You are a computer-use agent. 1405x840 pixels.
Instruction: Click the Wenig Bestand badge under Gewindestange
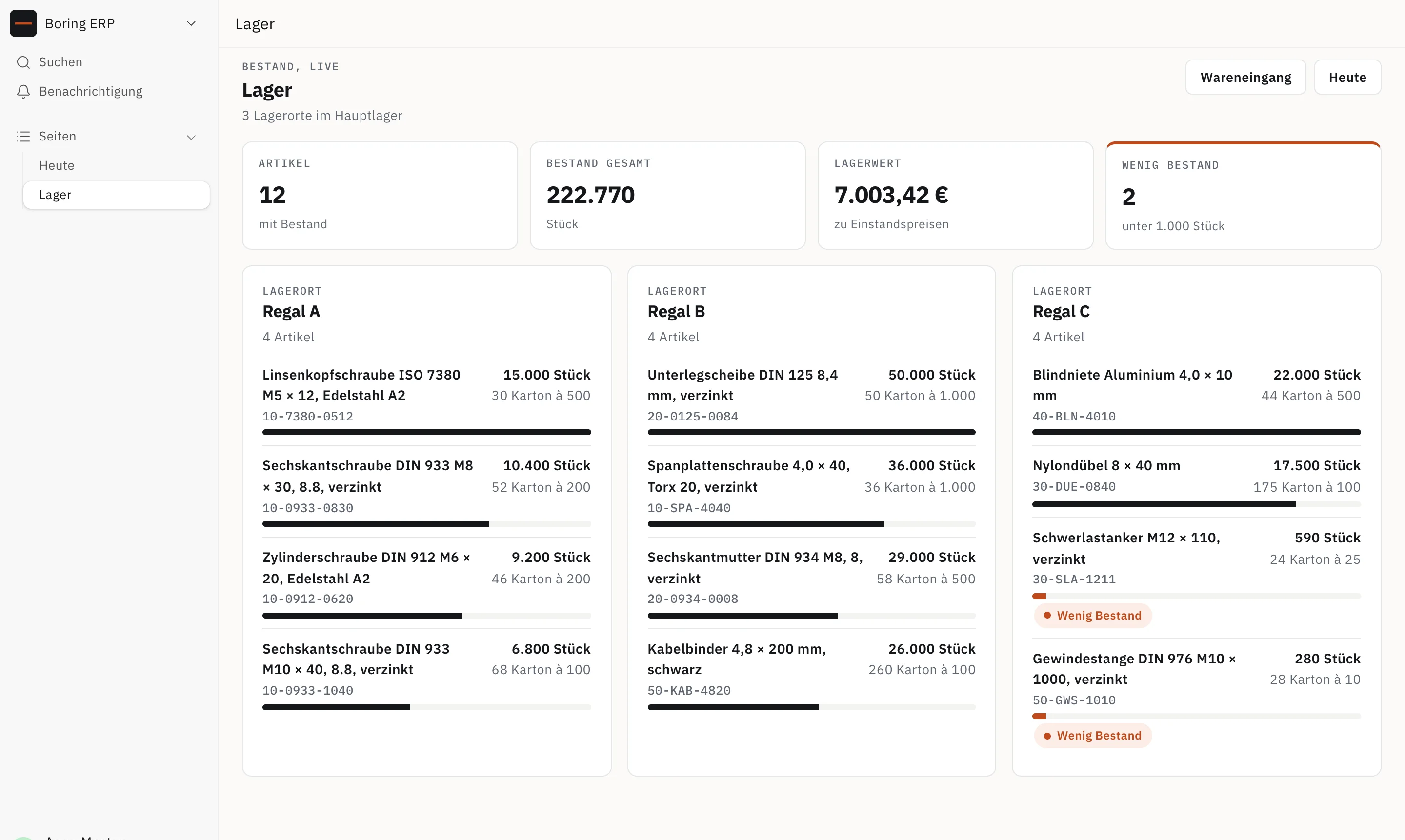[x=1092, y=735]
